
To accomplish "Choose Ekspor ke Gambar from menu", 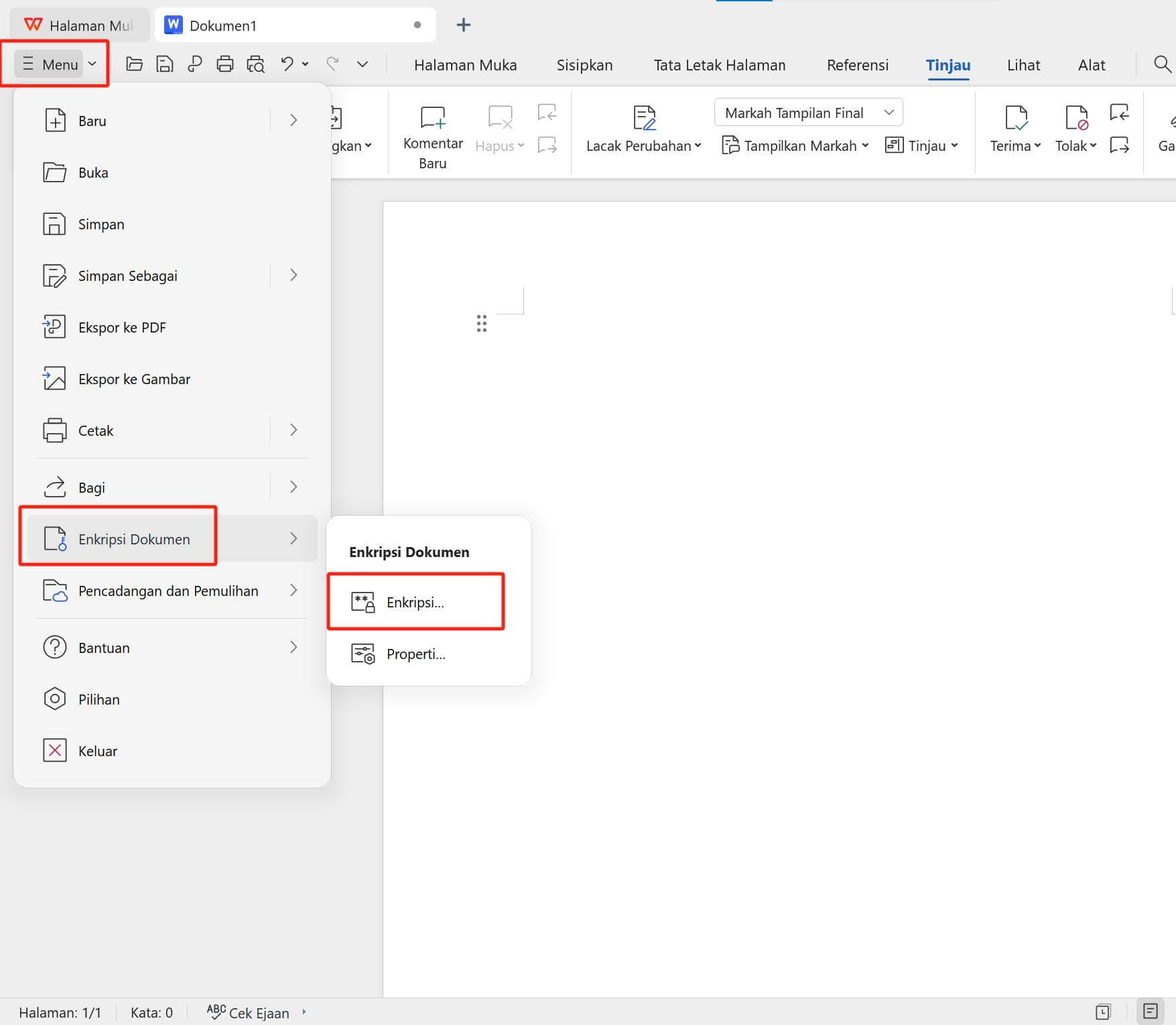I will tap(134, 379).
